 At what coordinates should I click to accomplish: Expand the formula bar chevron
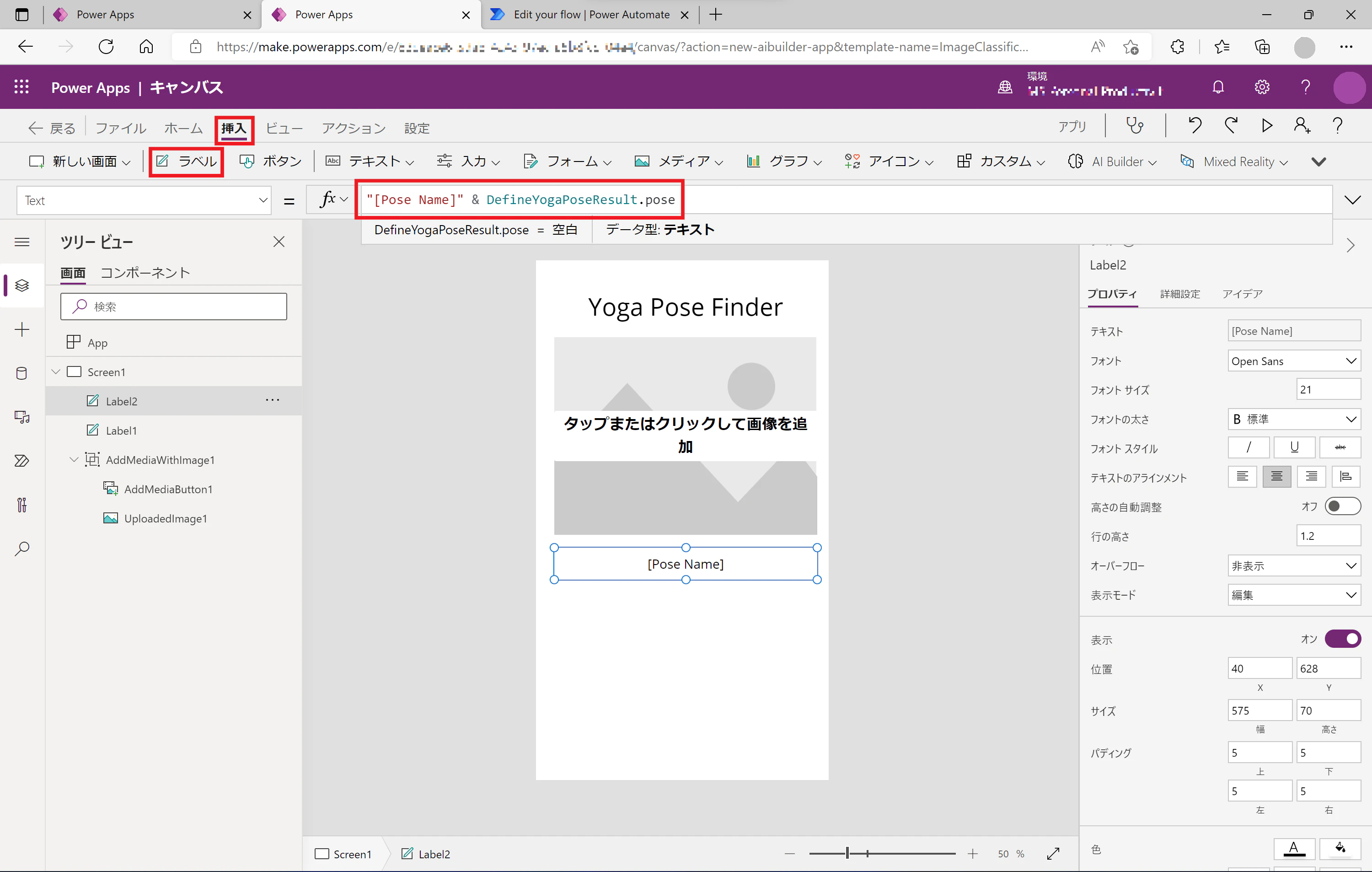[x=1352, y=199]
